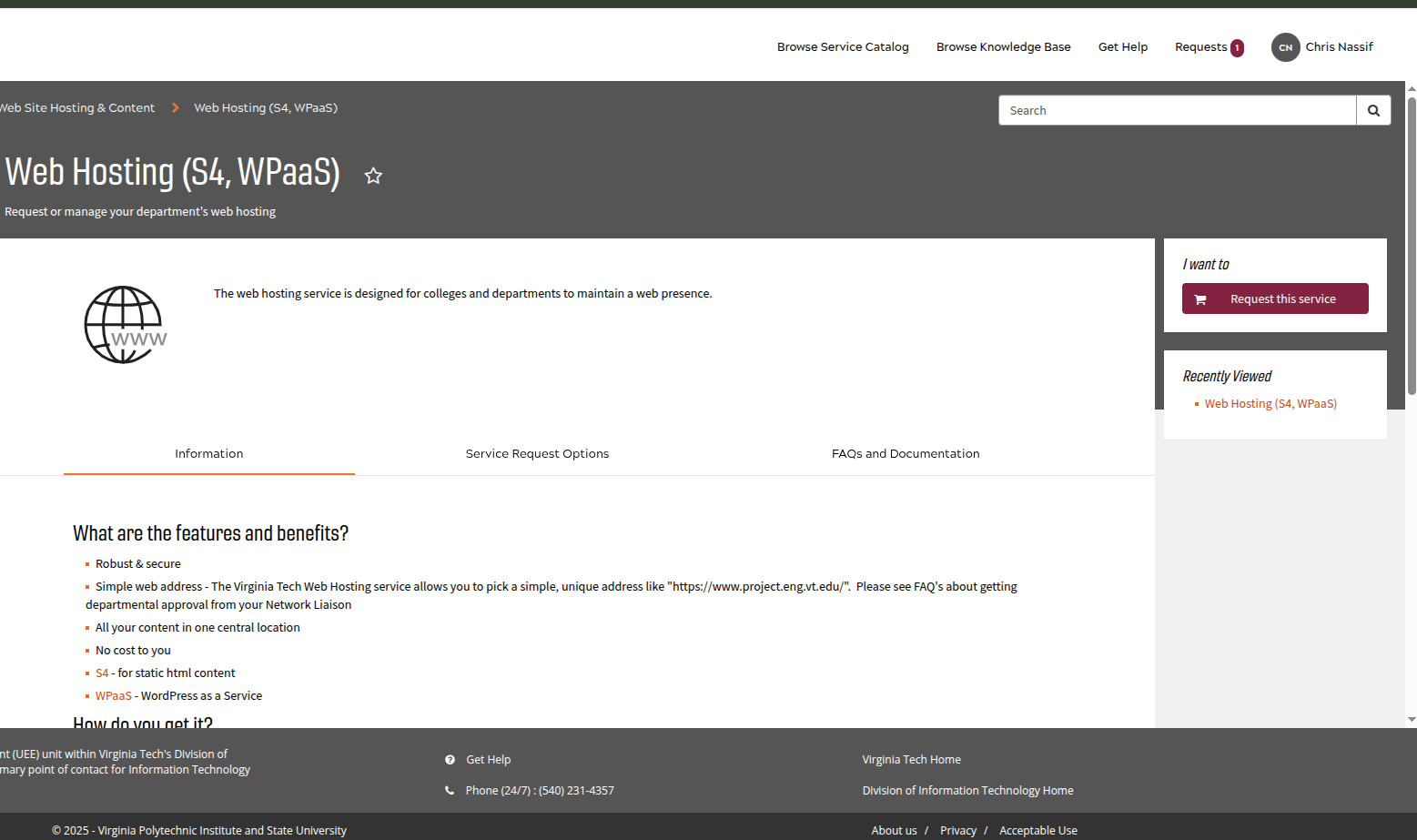Switch to FAQs and Documentation tab
1417x840 pixels.
click(906, 453)
